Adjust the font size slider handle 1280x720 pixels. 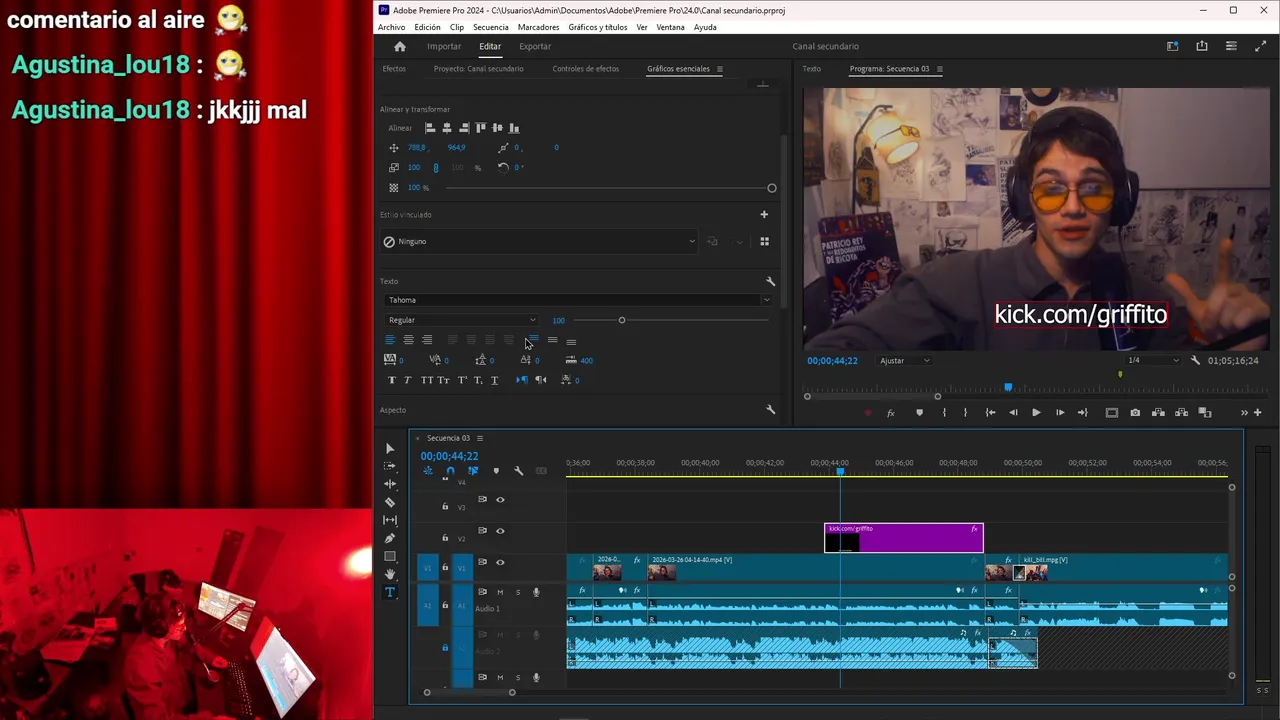click(621, 320)
